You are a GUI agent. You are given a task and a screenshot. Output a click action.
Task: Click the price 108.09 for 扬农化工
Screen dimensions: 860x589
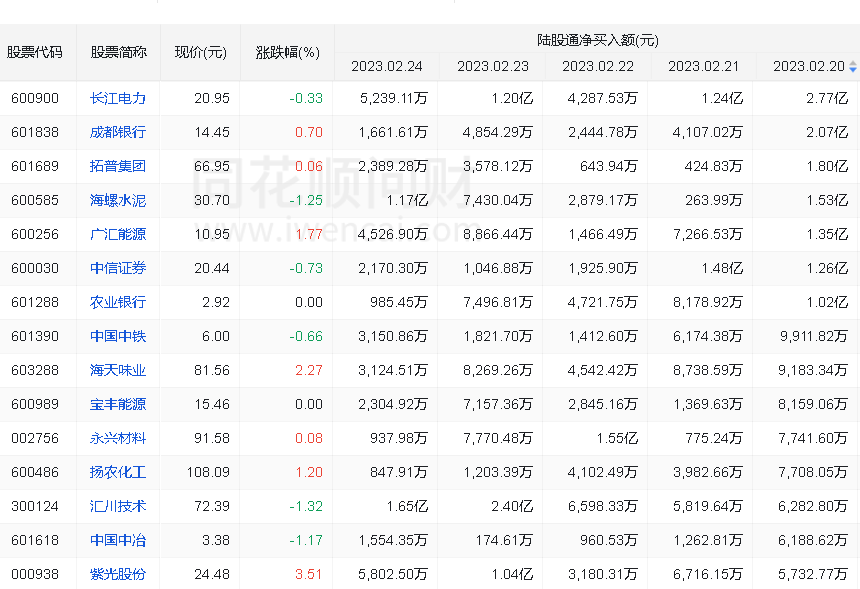click(208, 472)
